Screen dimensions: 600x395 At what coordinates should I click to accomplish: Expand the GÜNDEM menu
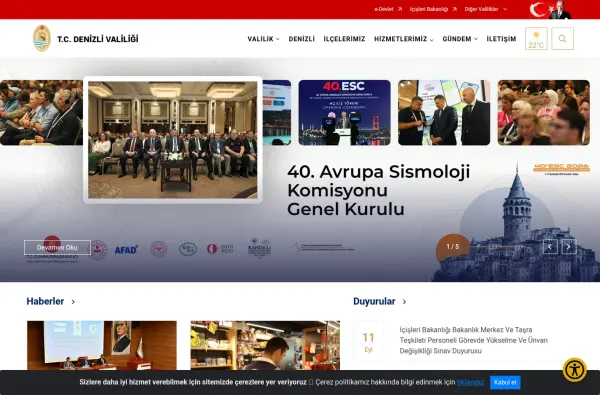pyautogui.click(x=460, y=39)
